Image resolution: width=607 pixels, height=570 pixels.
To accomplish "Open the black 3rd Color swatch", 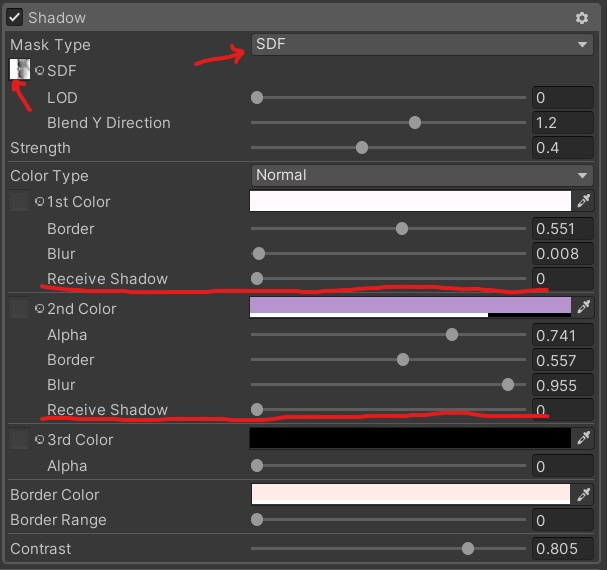I will (410, 439).
